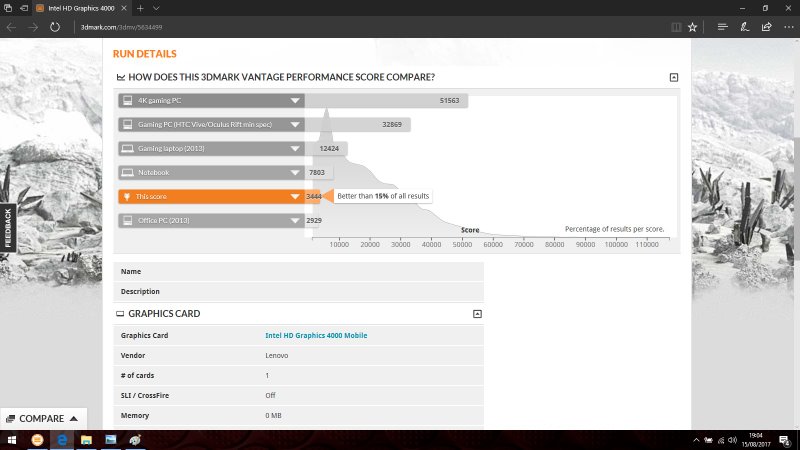The image size is (800, 450).
Task: Expand the Office PC (2013) dropdown
Action: tap(295, 220)
